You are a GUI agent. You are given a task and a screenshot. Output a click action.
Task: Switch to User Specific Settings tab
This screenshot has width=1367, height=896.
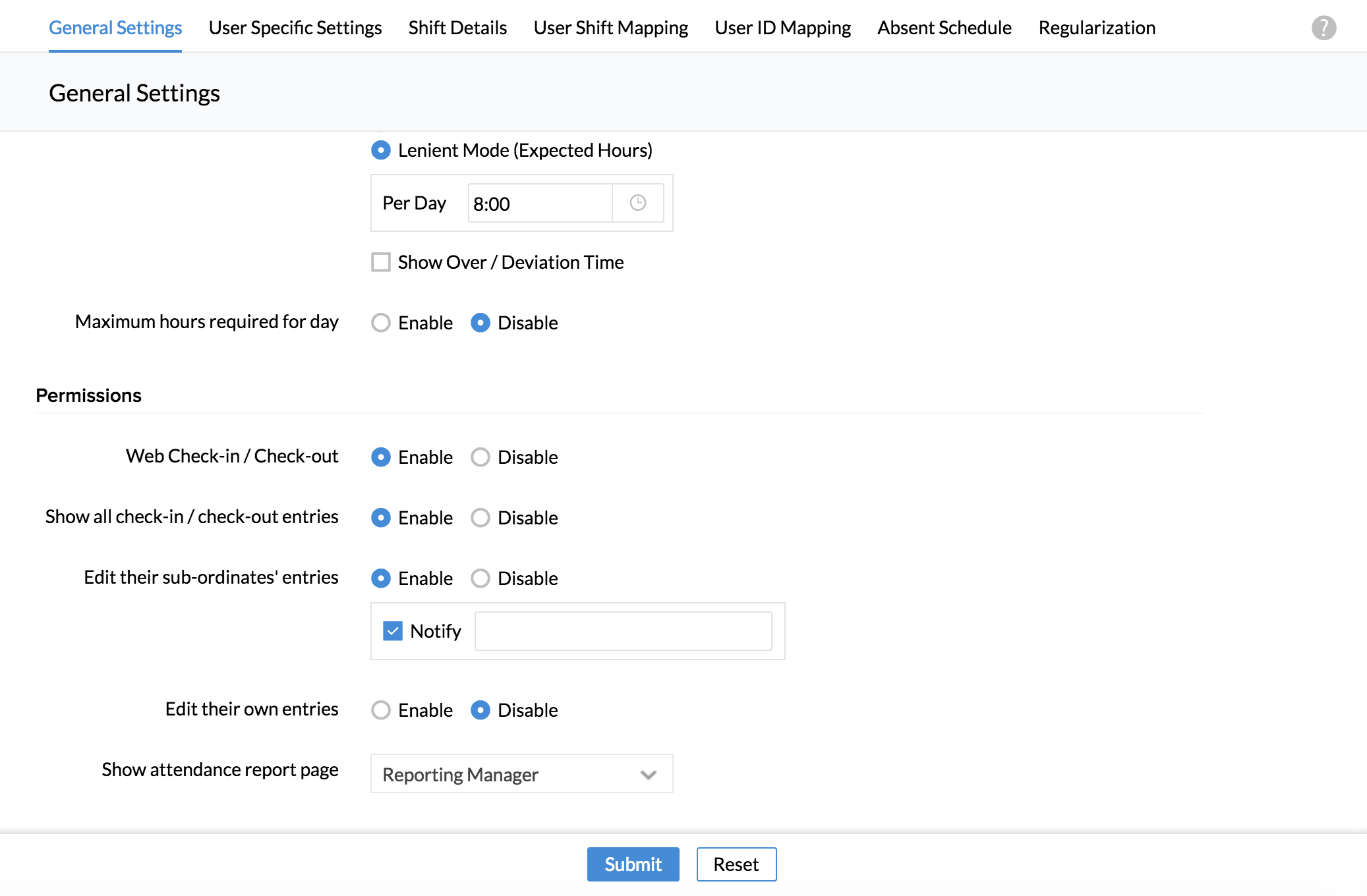[x=295, y=28]
